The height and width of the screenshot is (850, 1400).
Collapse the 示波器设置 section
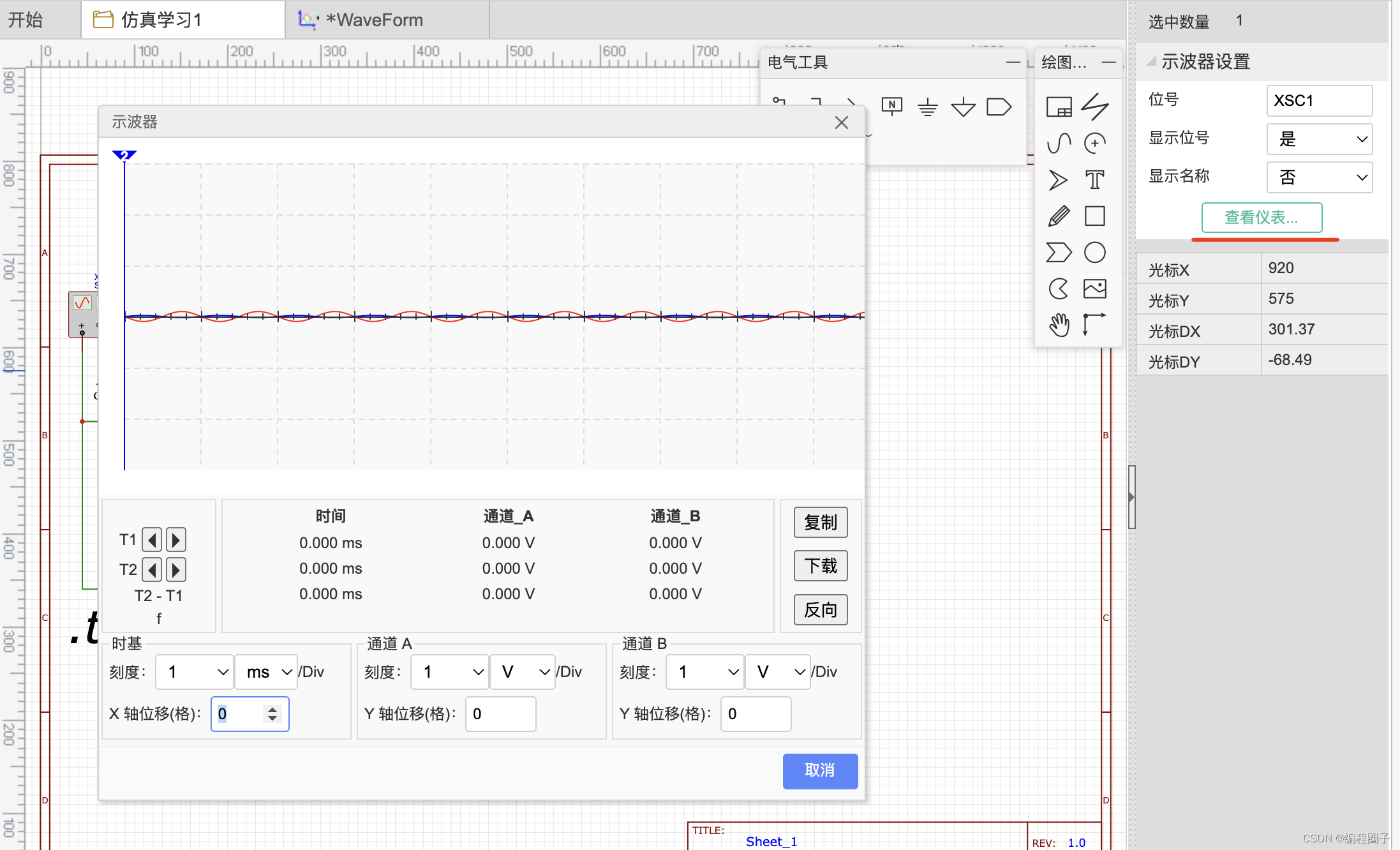coord(1152,62)
